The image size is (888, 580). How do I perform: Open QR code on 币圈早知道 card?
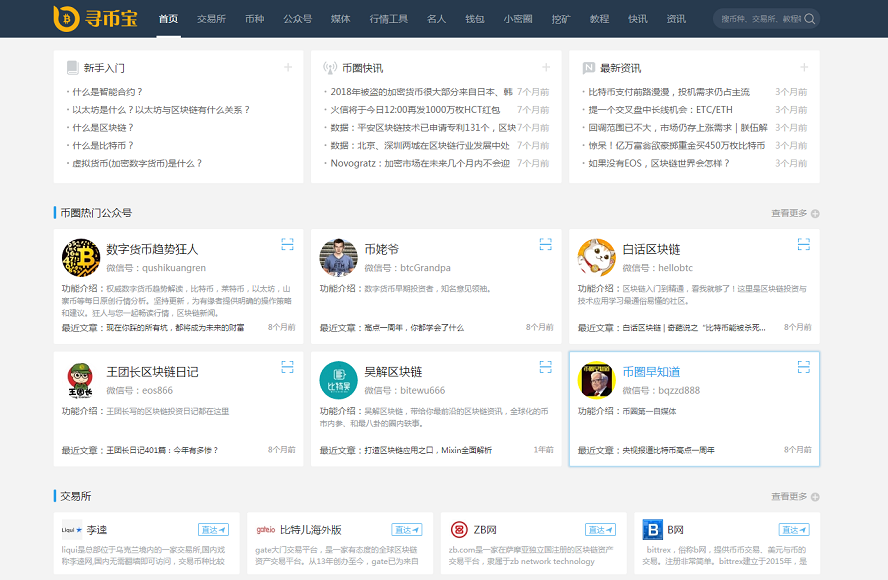(802, 369)
